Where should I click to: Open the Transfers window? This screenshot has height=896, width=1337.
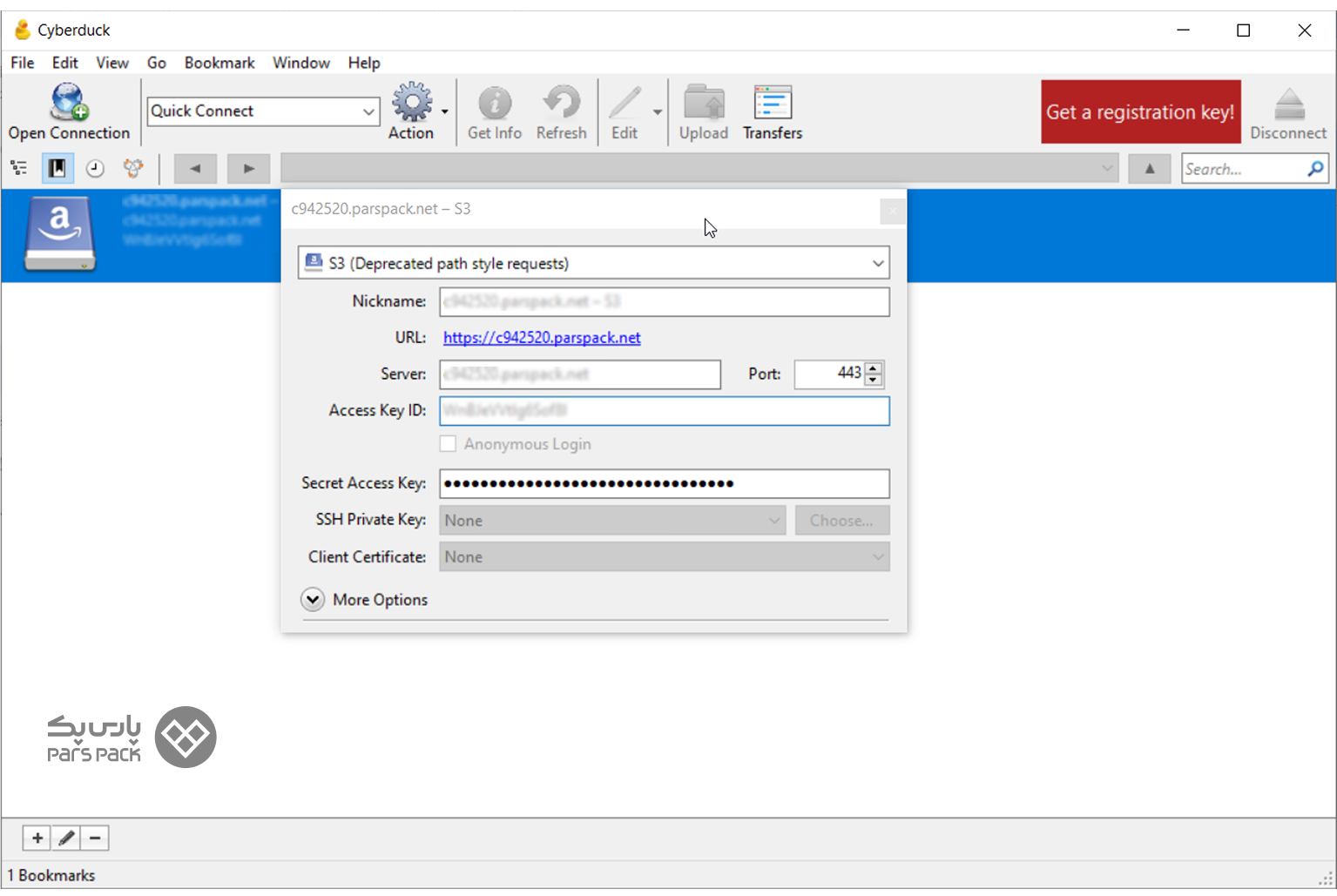[x=772, y=104]
